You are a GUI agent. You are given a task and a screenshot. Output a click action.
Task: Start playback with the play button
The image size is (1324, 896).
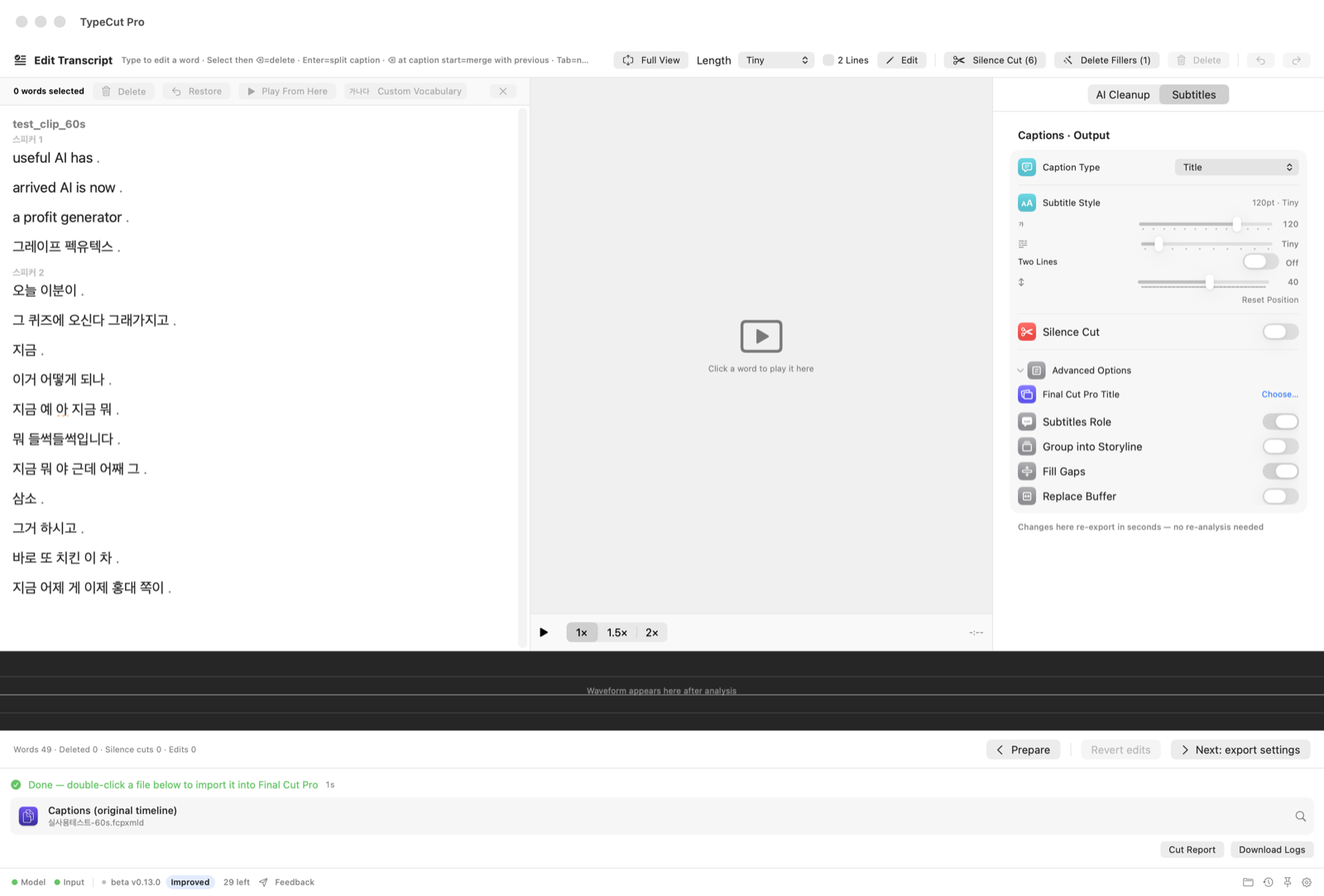[x=544, y=632]
